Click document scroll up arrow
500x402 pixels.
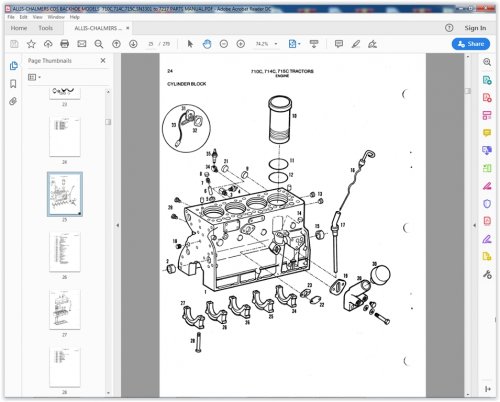pyautogui.click(x=468, y=57)
